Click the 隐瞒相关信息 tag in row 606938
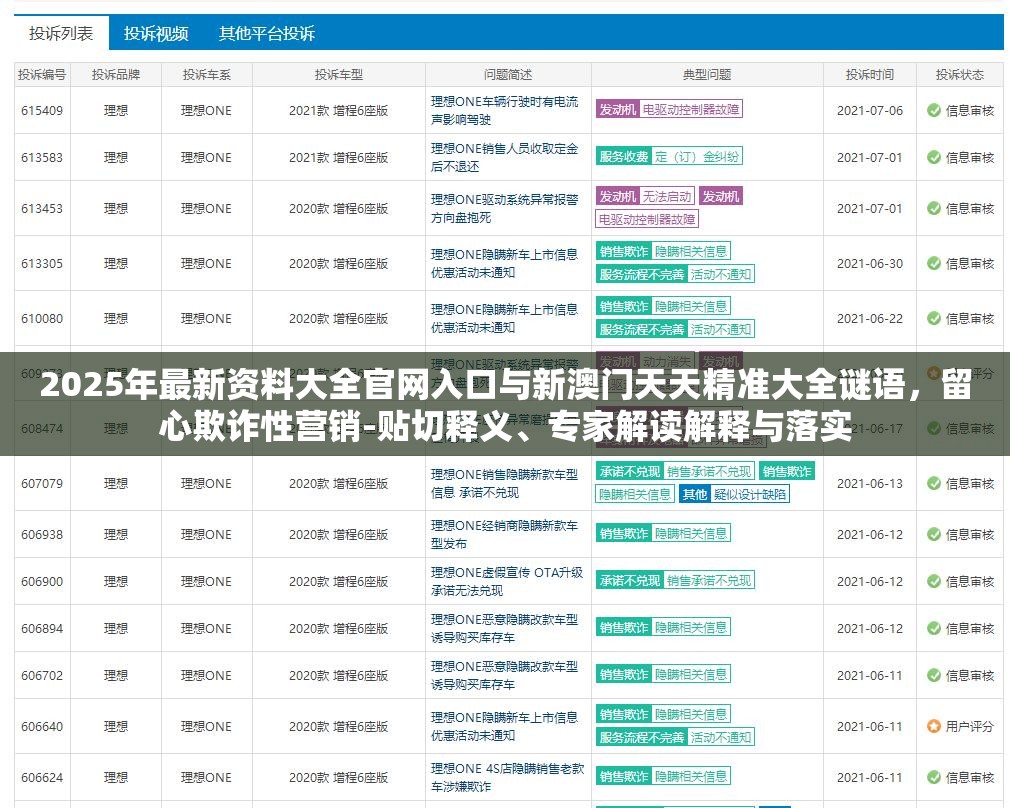Image resolution: width=1010 pixels, height=808 pixels. (691, 533)
